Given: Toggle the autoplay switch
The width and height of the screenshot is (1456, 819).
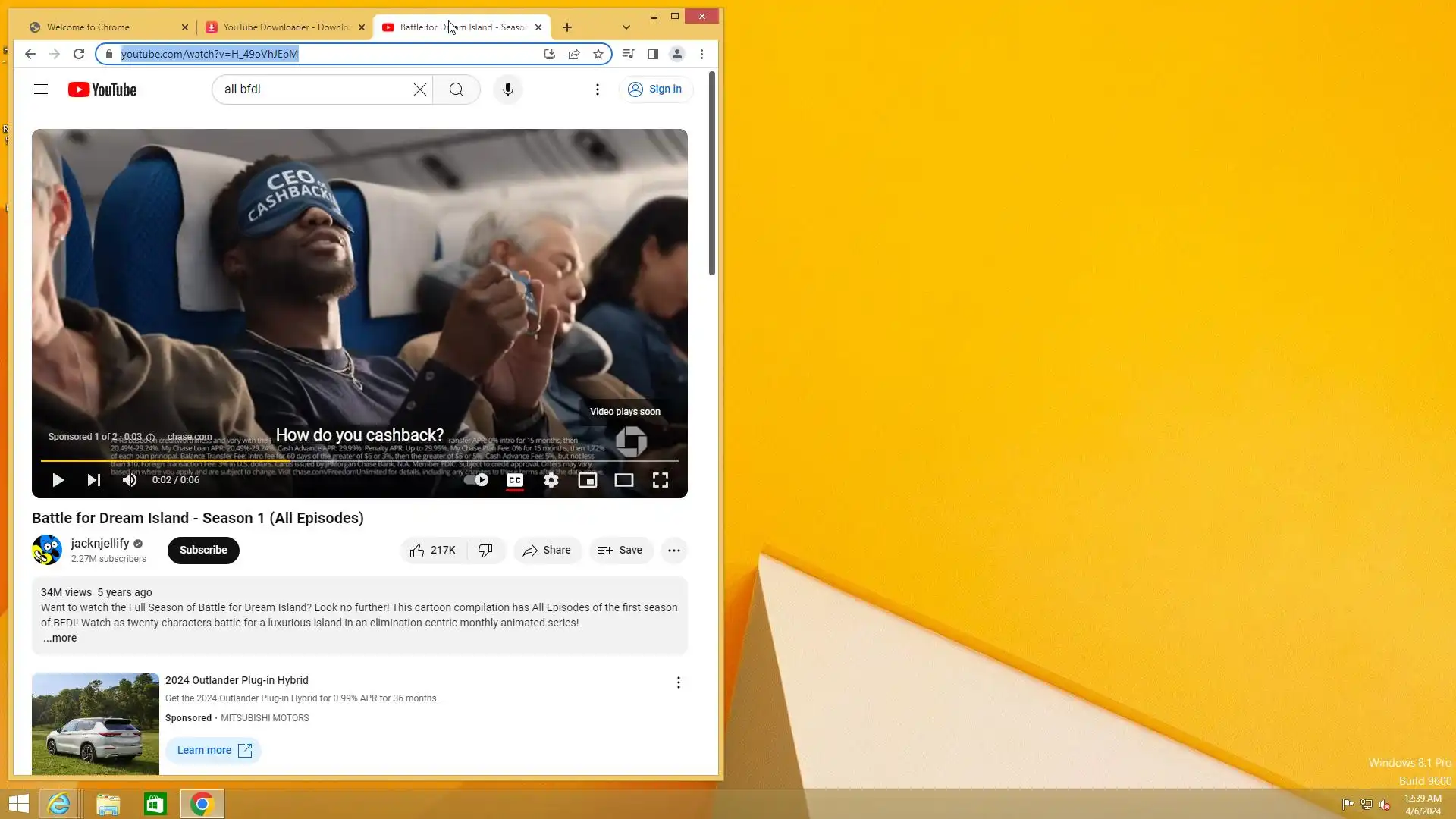Looking at the screenshot, I should click(x=476, y=480).
